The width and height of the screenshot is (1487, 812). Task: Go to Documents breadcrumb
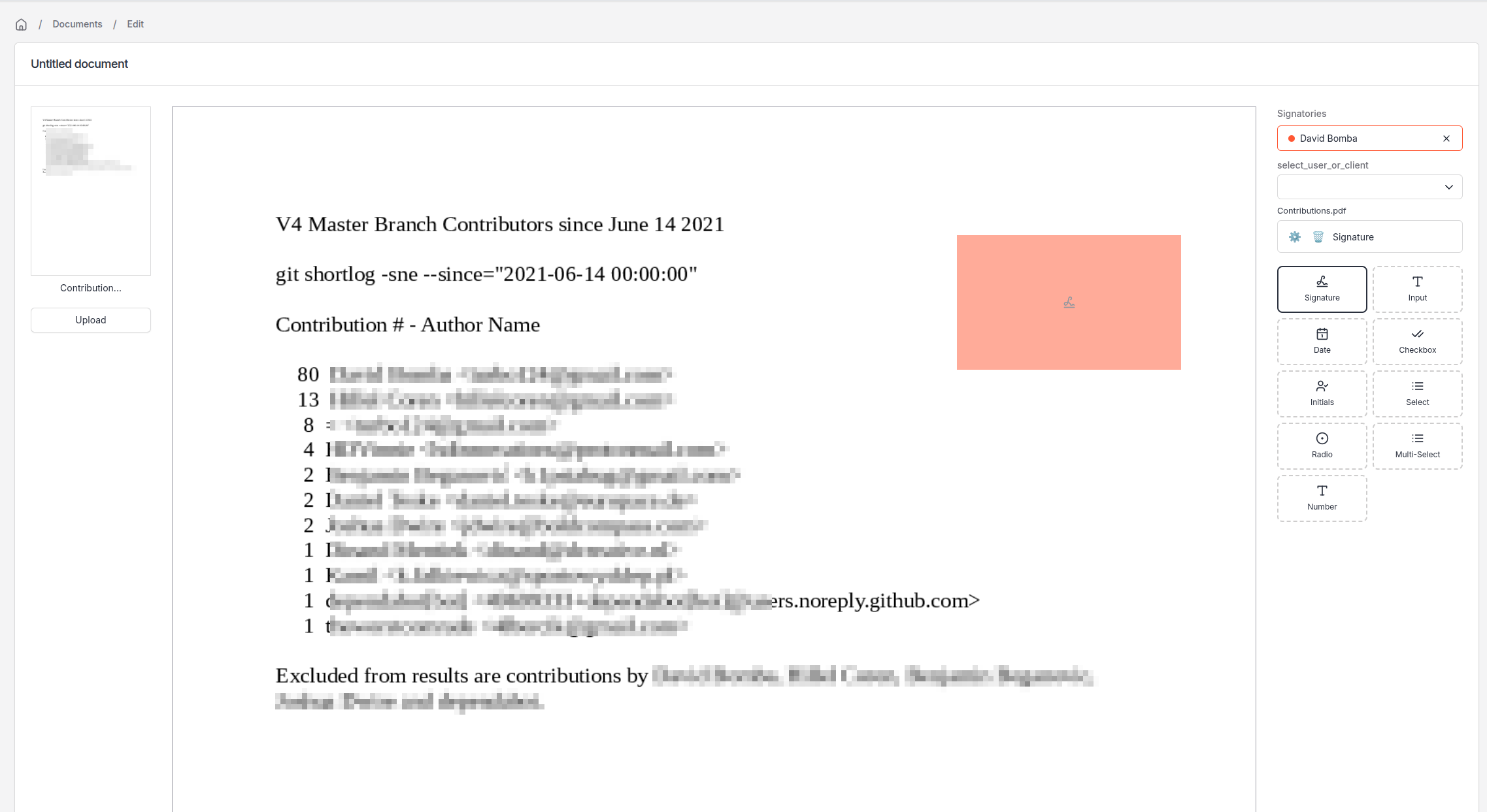pos(77,24)
